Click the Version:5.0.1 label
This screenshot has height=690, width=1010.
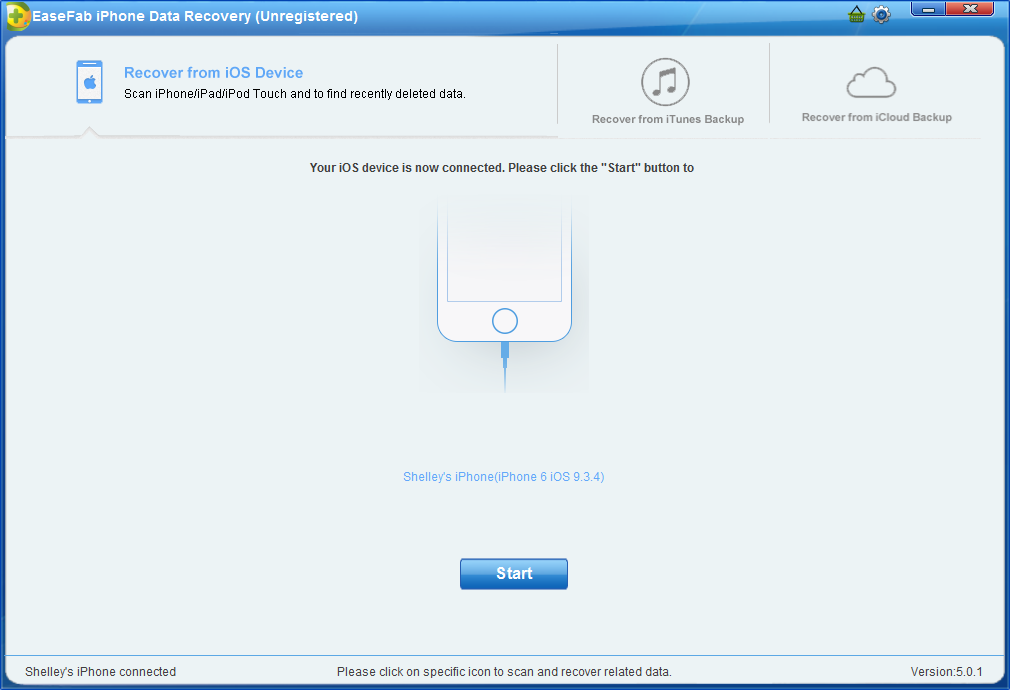[x=946, y=672]
